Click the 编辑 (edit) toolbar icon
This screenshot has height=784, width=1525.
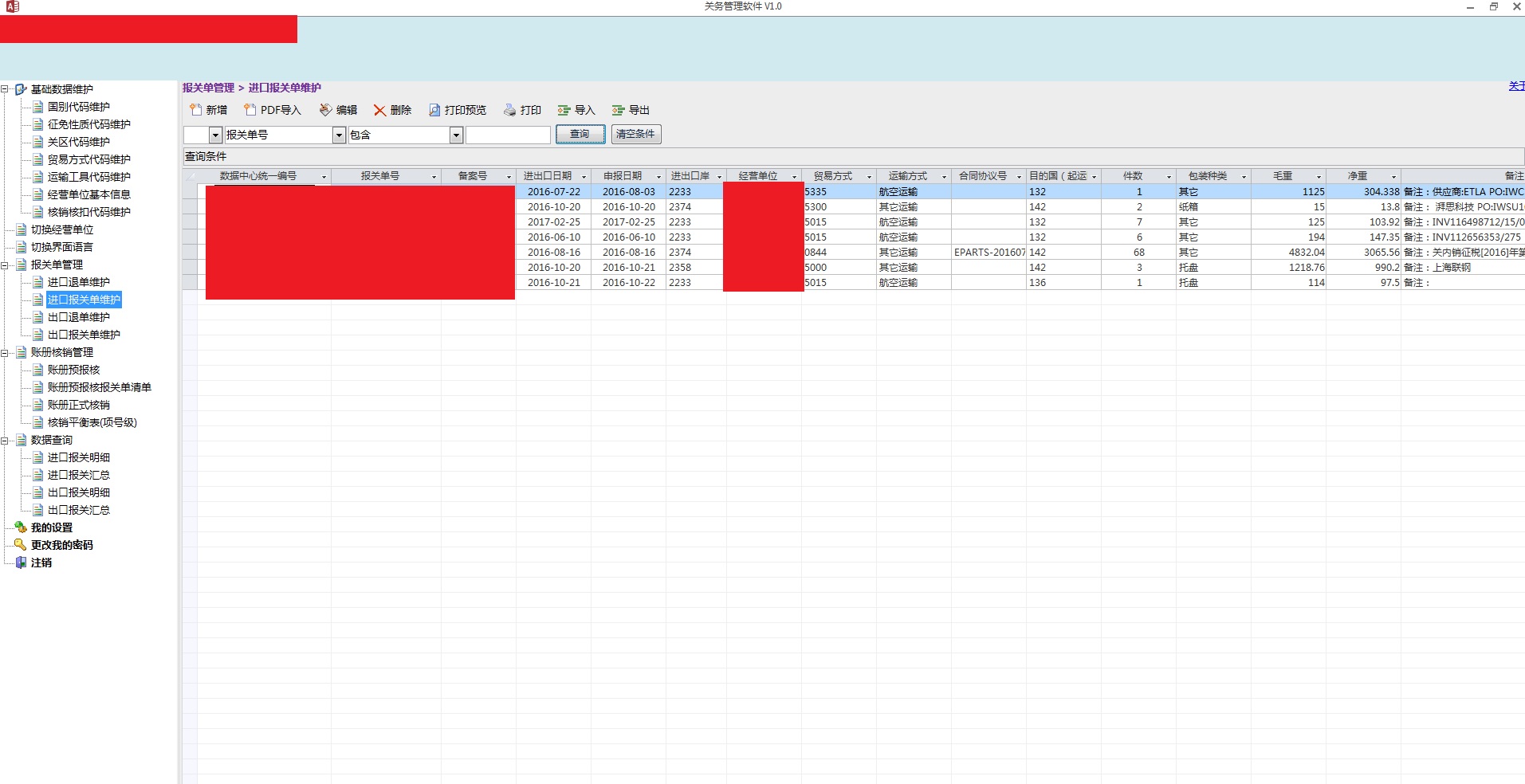pyautogui.click(x=325, y=110)
